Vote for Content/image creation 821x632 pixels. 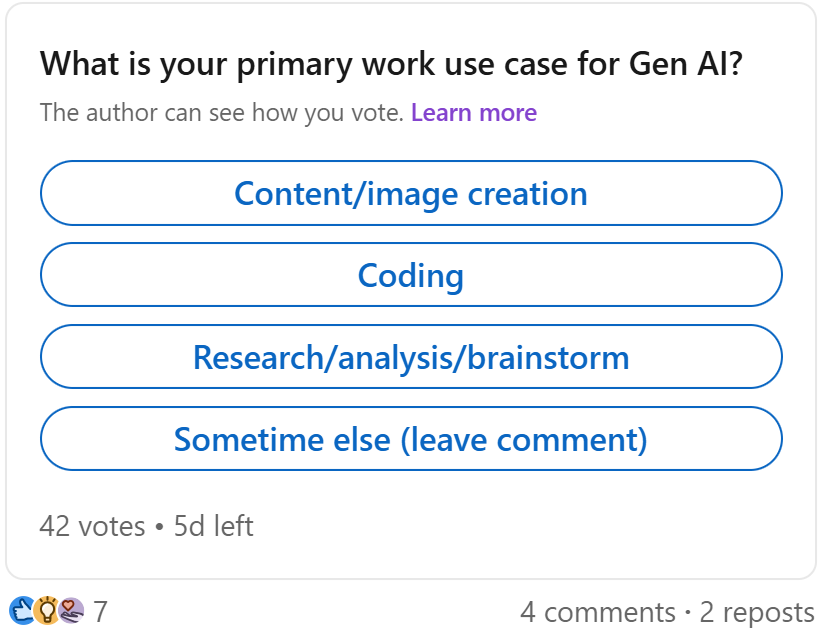pos(410,193)
